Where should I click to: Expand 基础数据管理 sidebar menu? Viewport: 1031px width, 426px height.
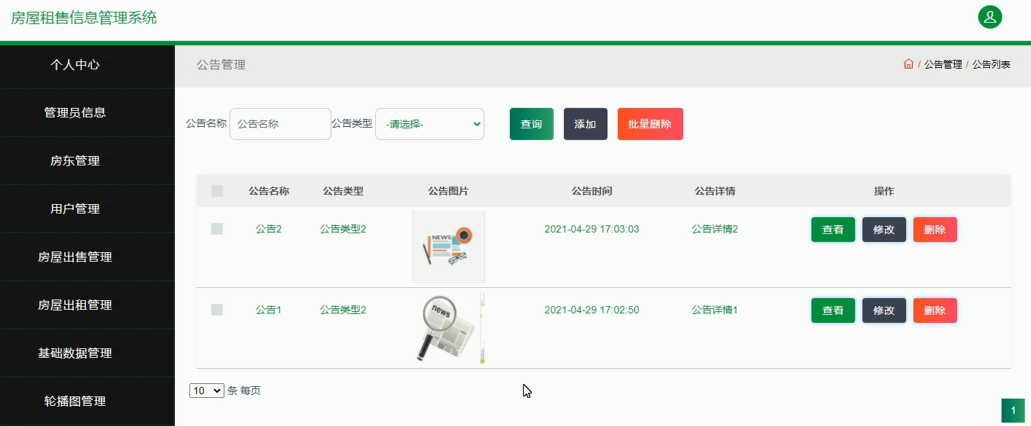tap(74, 353)
